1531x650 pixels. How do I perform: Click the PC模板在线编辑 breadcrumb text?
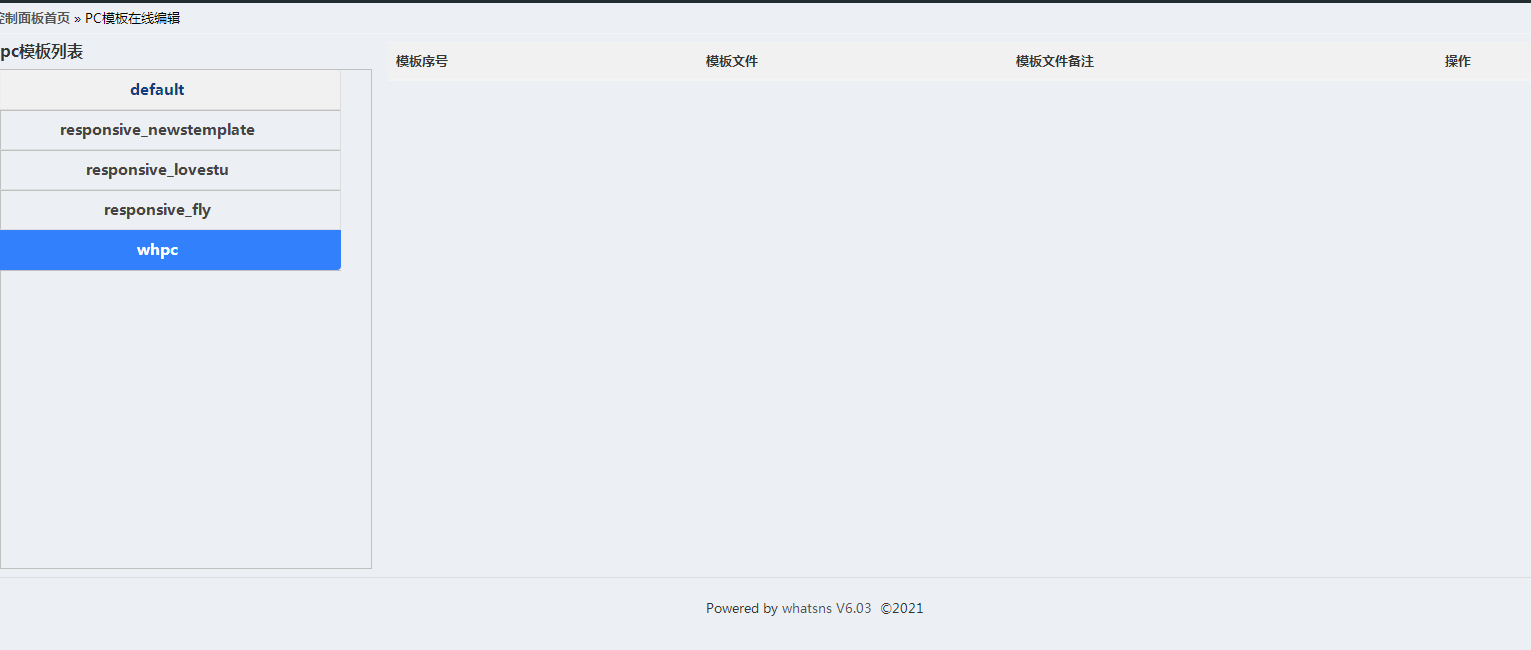[x=132, y=18]
